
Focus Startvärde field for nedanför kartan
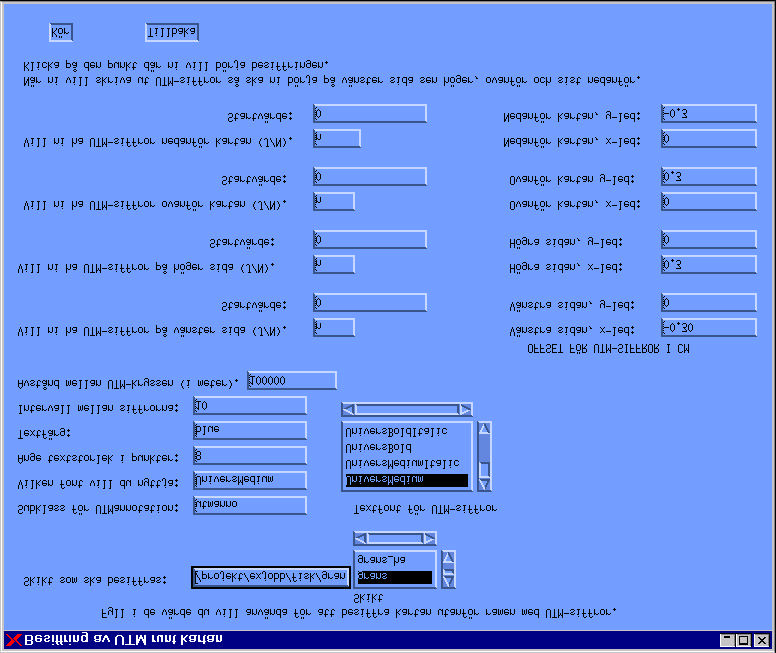(x=370, y=113)
